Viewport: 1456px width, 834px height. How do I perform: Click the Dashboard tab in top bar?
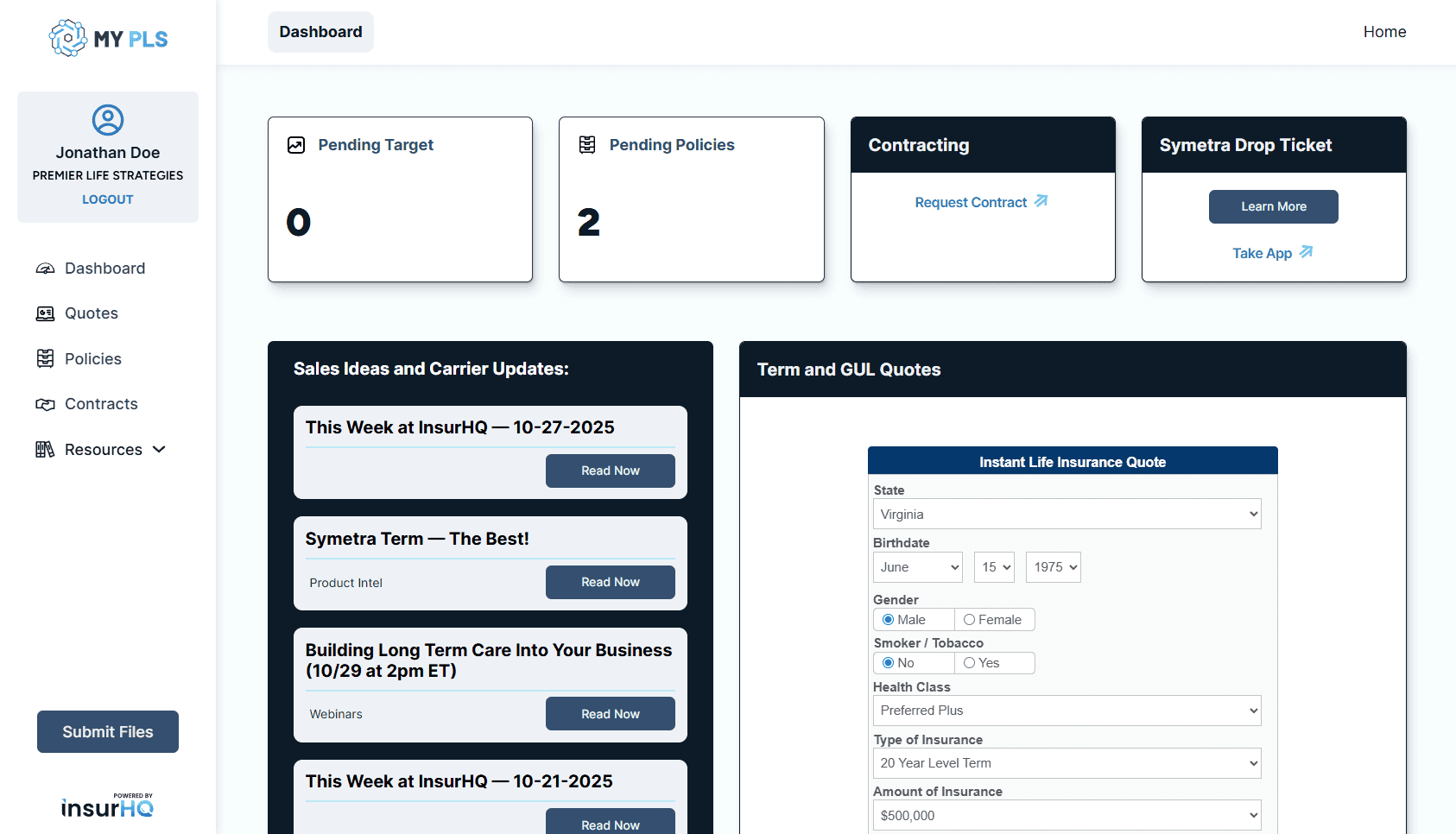(320, 32)
